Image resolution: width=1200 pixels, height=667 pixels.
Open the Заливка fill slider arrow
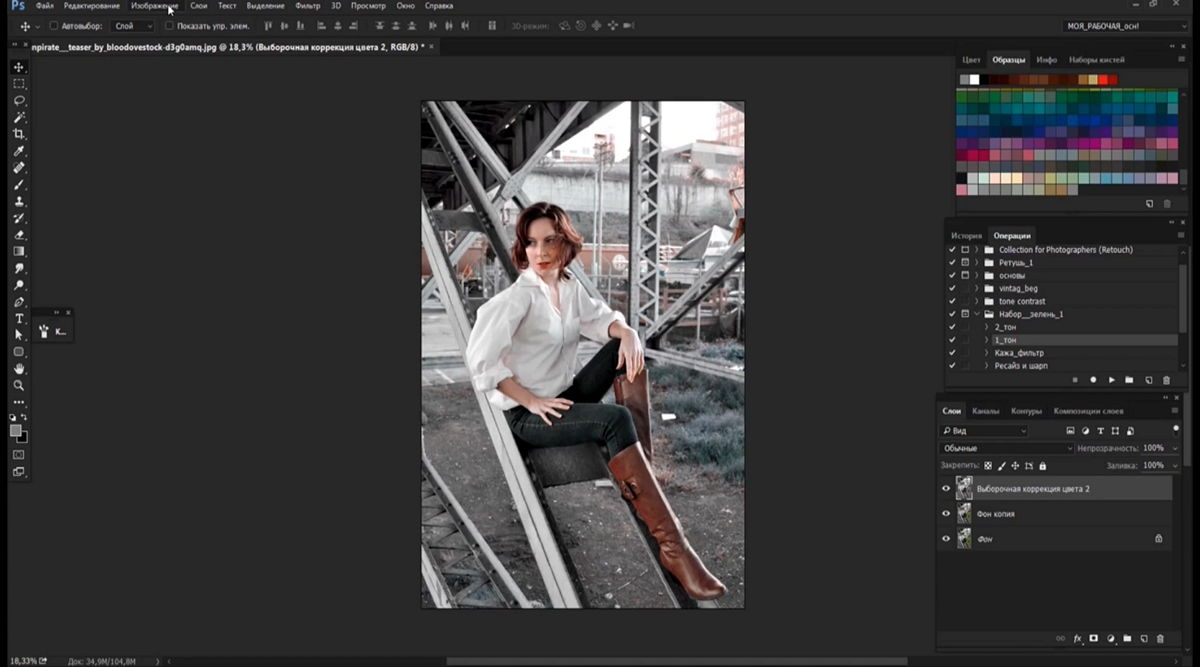click(x=1173, y=466)
